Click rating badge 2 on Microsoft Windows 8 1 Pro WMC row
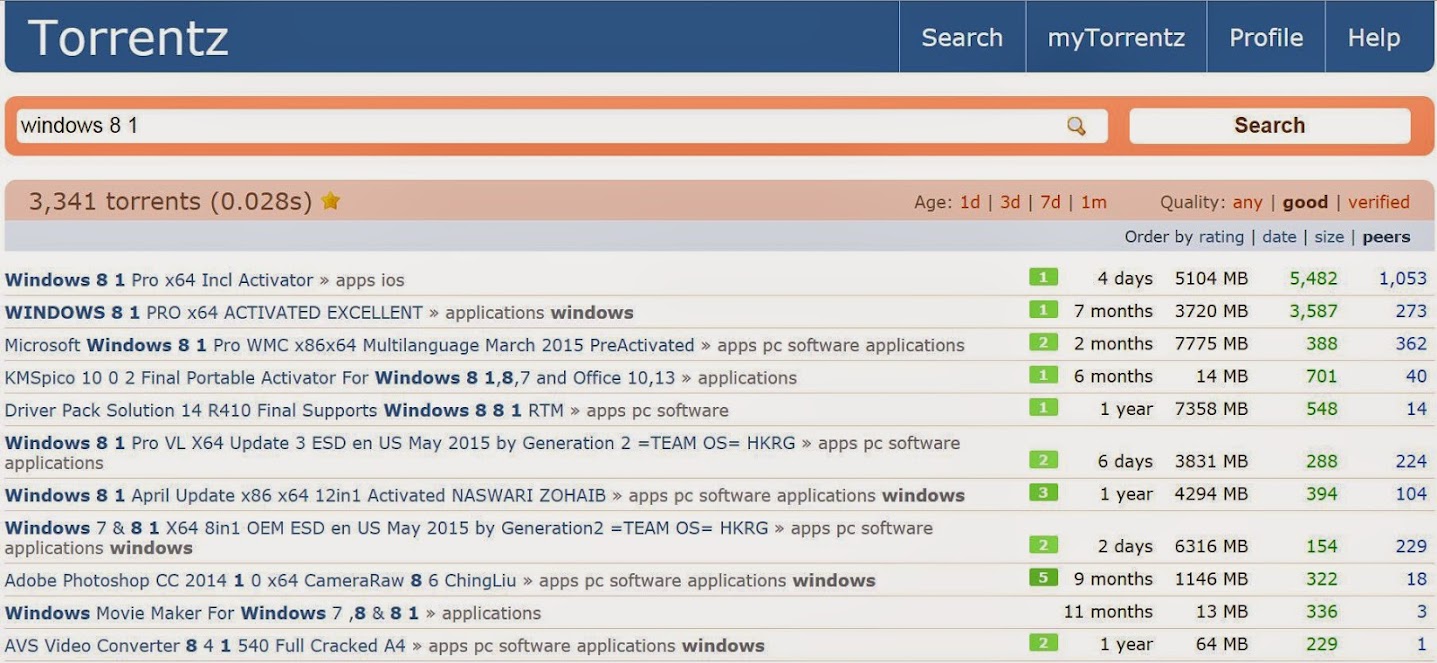This screenshot has width=1437, height=663. (1043, 343)
